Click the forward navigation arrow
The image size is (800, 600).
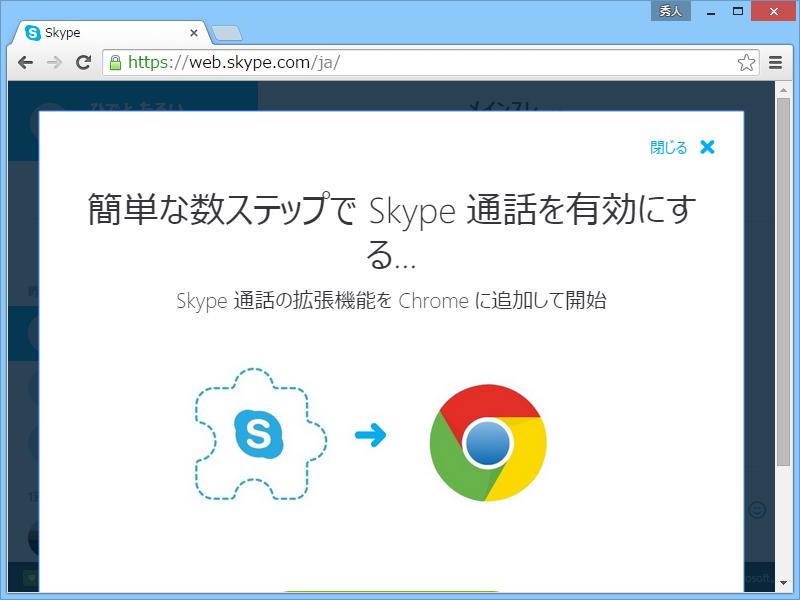pos(55,62)
